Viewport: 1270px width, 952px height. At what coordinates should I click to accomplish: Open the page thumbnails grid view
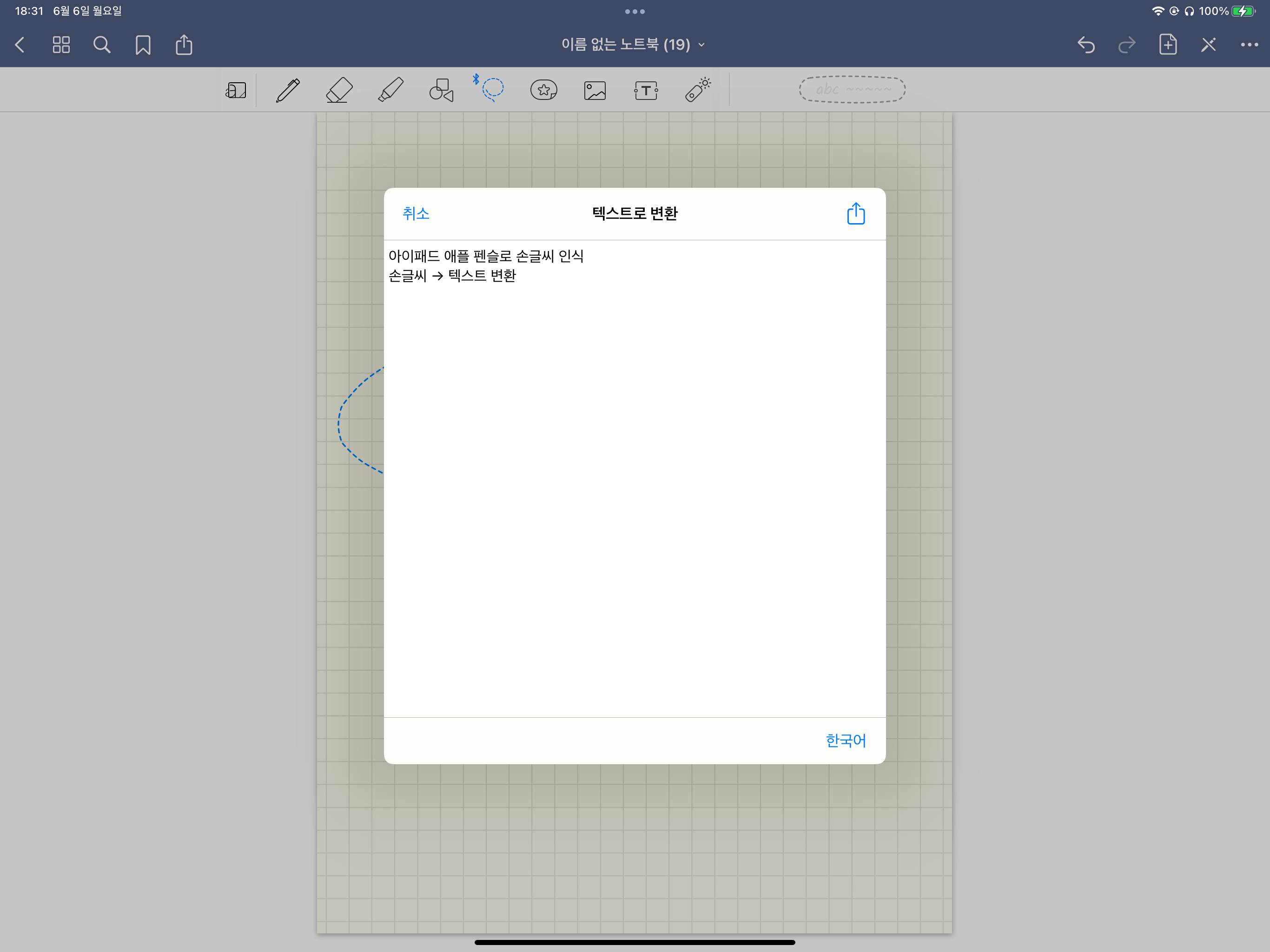click(x=61, y=45)
